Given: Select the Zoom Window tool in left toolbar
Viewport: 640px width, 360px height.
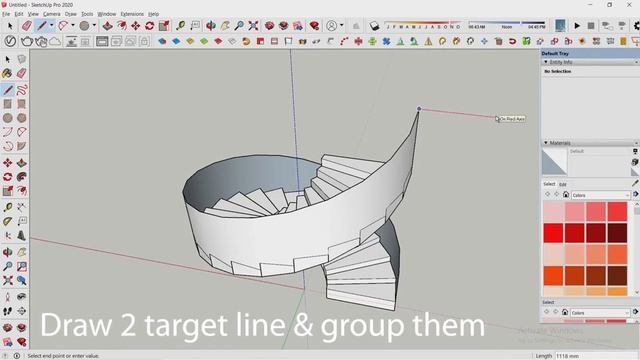Looking at the screenshot, I should point(22,266).
